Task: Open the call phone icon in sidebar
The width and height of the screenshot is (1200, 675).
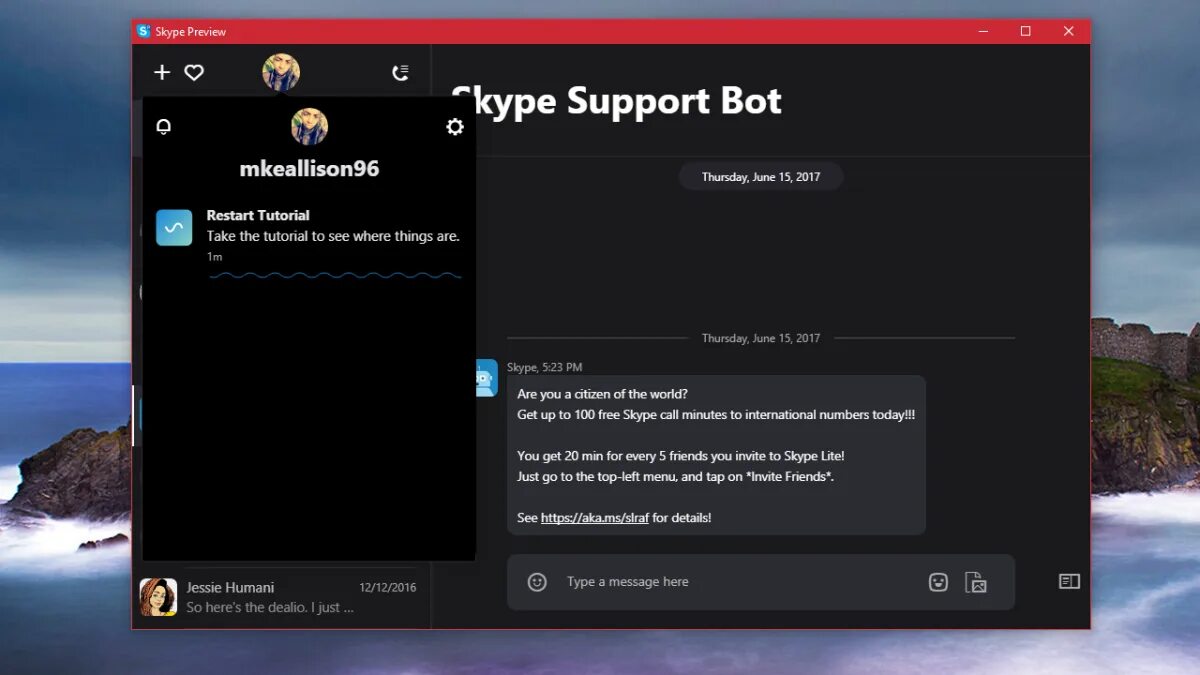Action: click(400, 72)
